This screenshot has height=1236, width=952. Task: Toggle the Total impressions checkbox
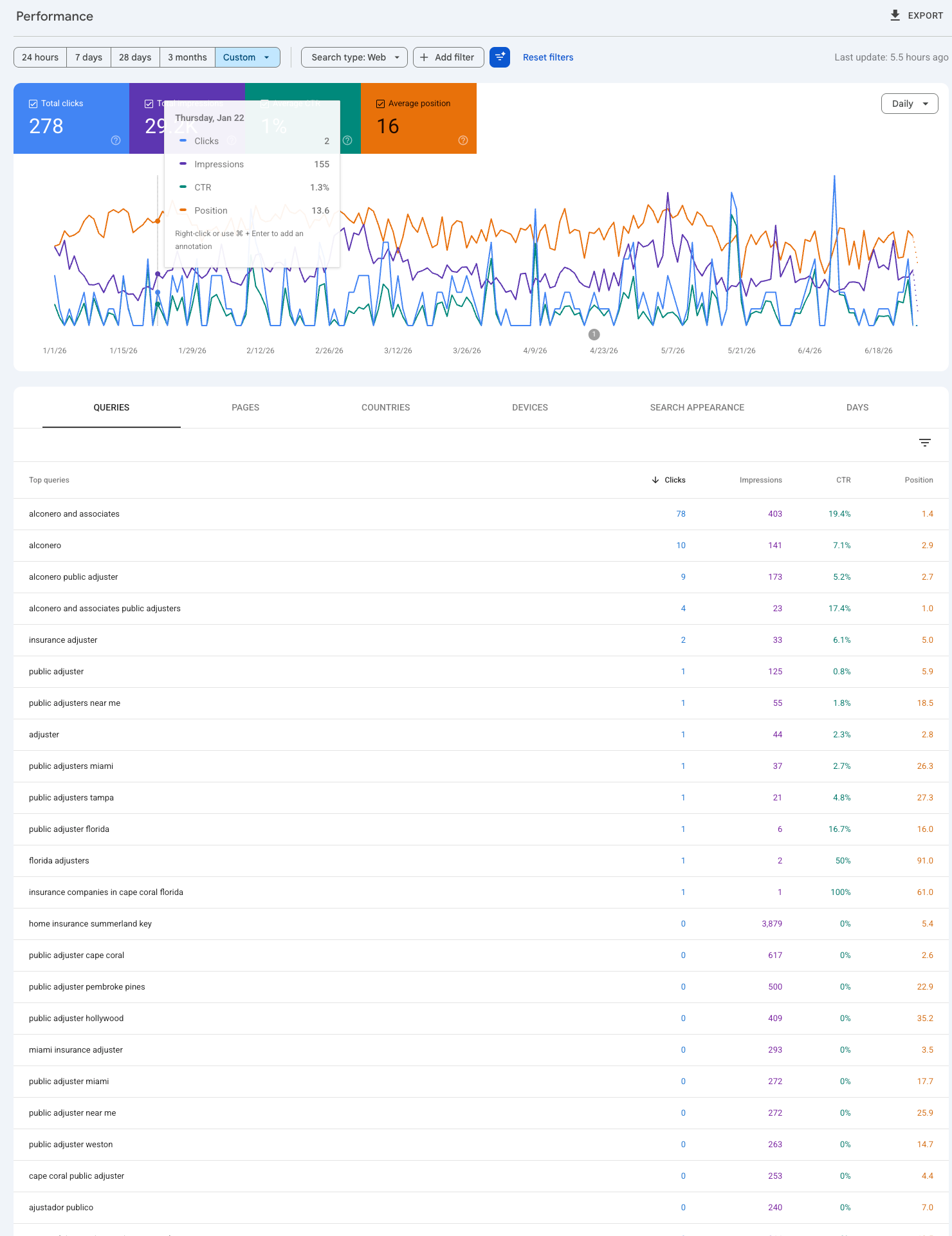point(149,104)
